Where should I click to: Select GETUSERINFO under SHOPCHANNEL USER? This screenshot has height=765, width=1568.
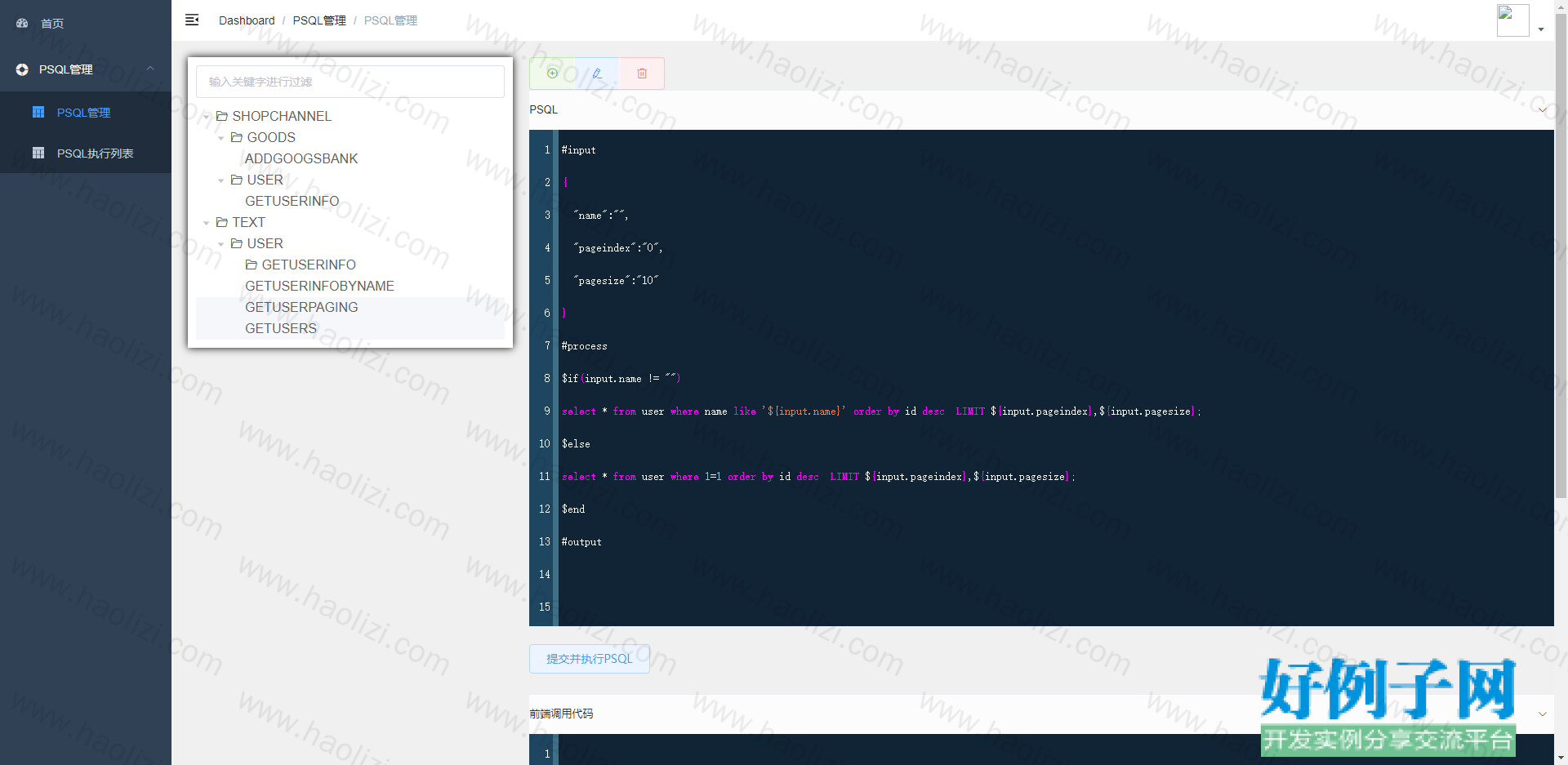pos(292,201)
